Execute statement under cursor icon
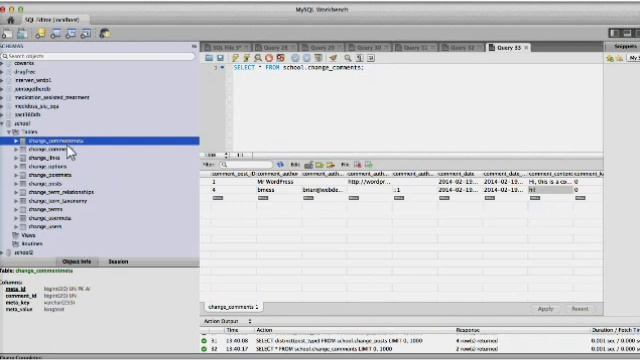Image resolution: width=640 pixels, height=360 pixels. tap(247, 58)
